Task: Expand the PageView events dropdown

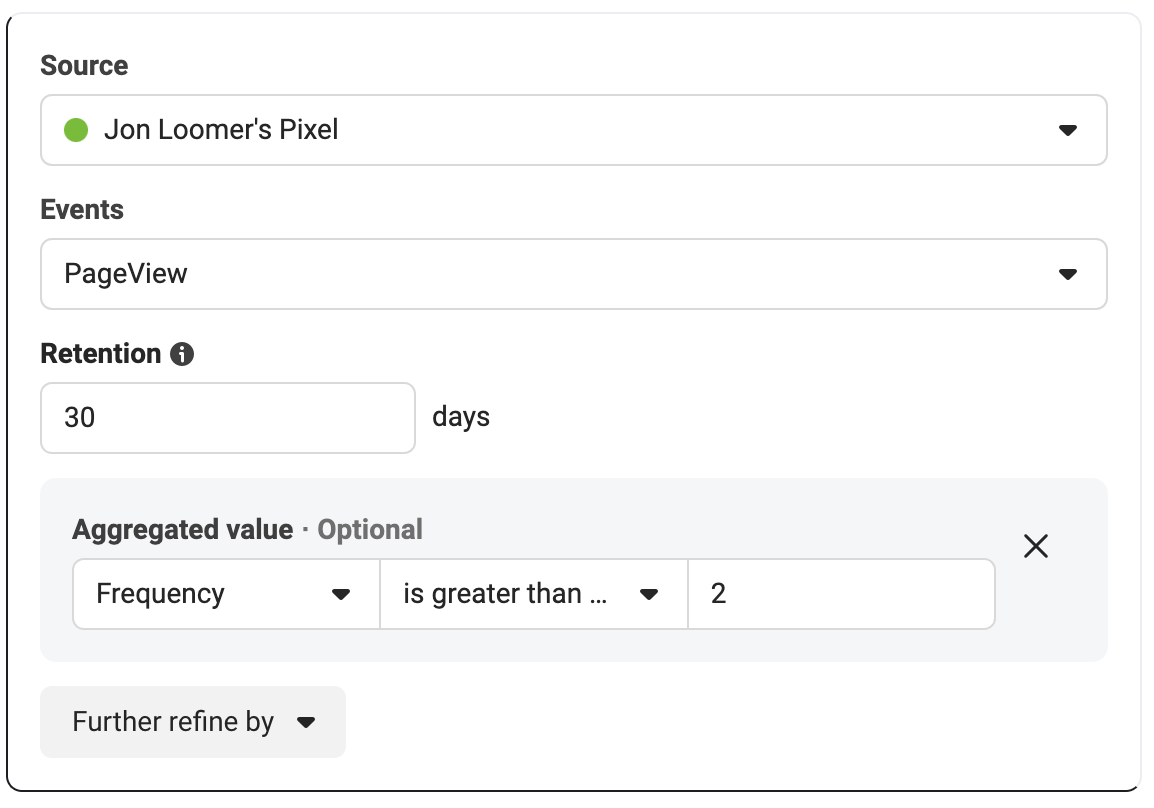Action: point(573,274)
